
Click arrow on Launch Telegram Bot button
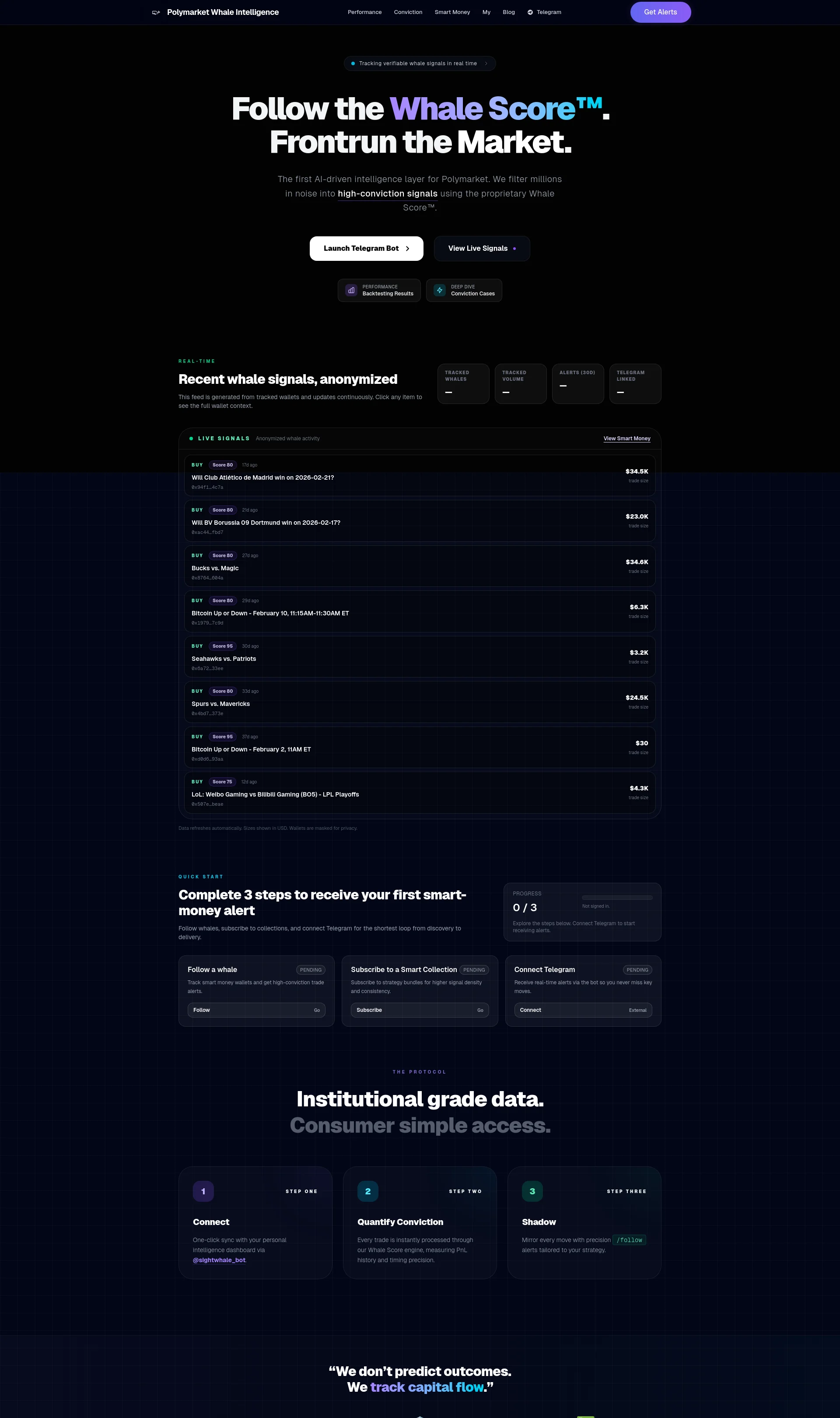[408, 249]
